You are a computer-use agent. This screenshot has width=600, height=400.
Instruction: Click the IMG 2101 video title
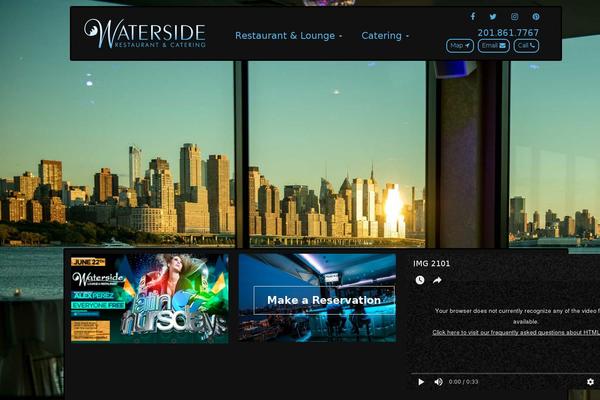tap(431, 263)
